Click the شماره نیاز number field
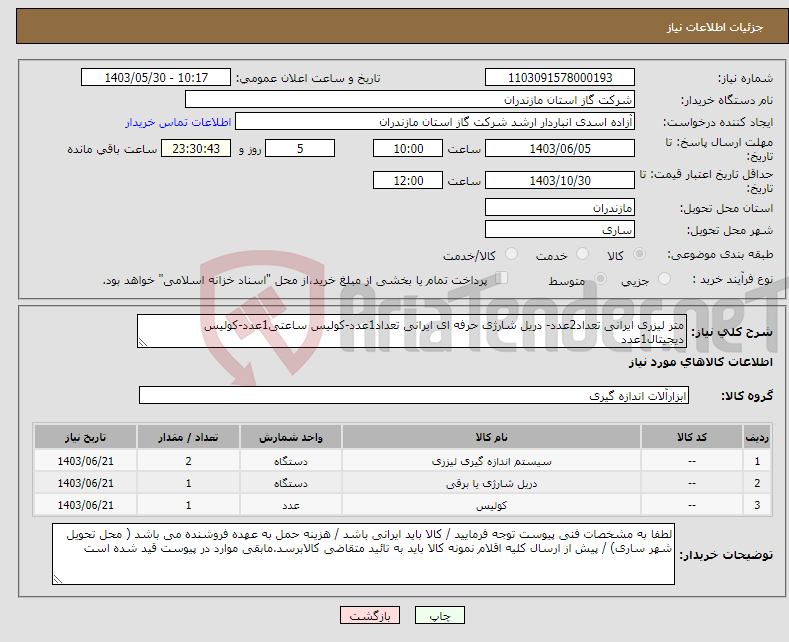This screenshot has height=642, width=789. click(560, 77)
